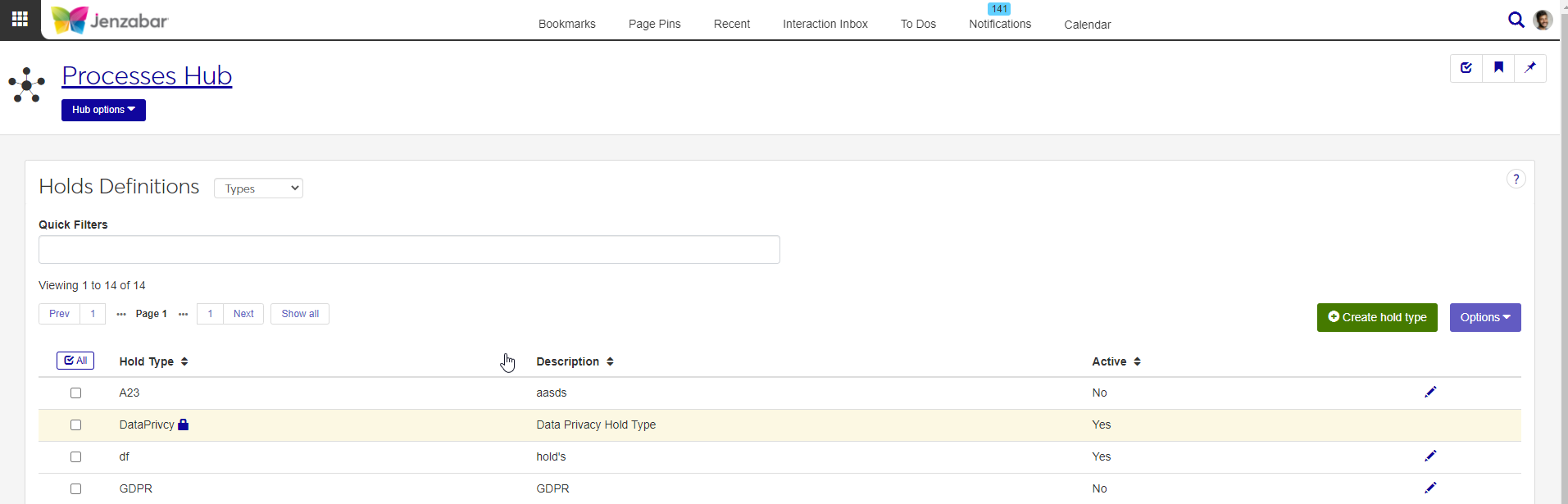This screenshot has height=504, width=1568.
Task: Open the Processes Hub title link
Action: pyautogui.click(x=147, y=75)
